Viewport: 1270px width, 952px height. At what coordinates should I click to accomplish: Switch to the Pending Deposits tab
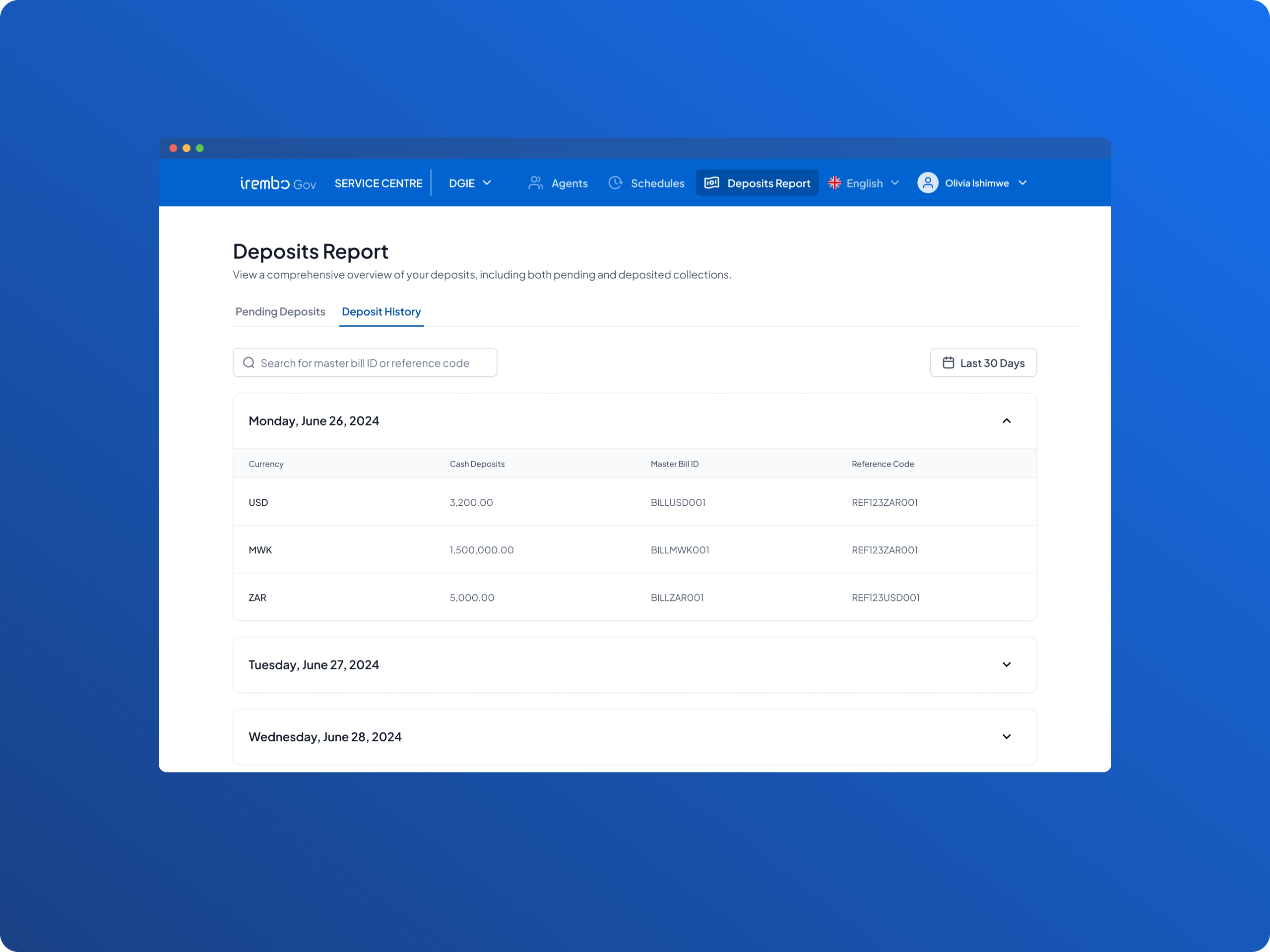tap(280, 311)
